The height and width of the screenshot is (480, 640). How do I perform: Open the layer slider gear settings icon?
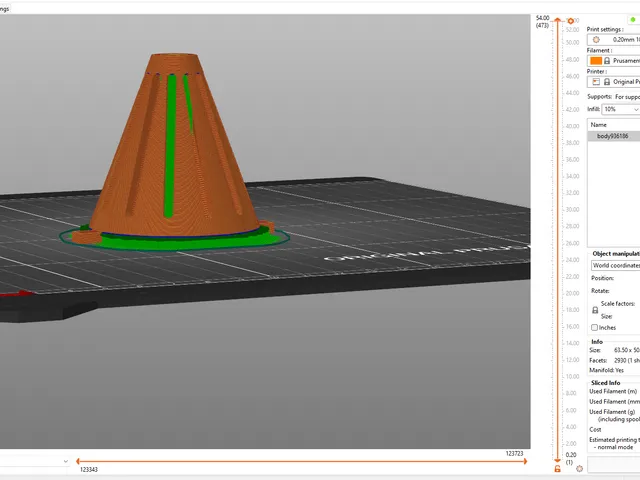click(580, 469)
